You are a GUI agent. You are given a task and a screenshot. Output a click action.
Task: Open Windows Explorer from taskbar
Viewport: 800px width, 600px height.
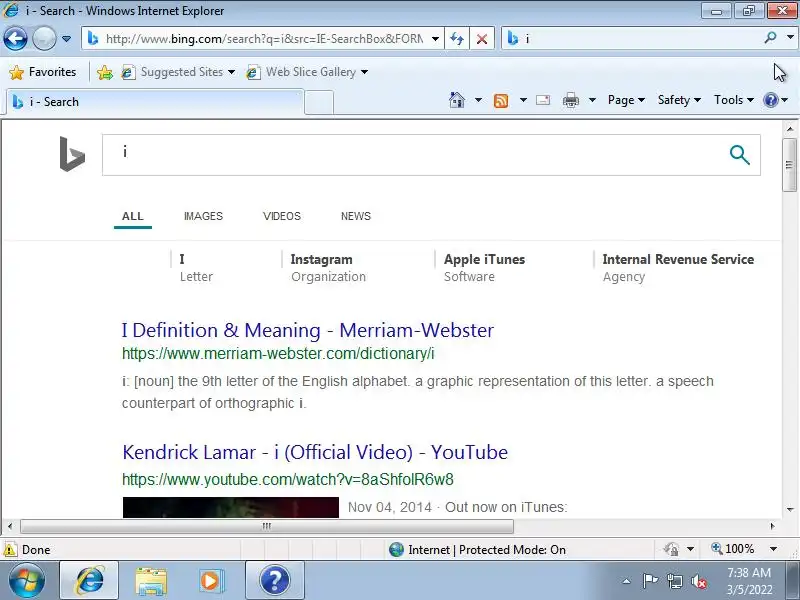151,581
